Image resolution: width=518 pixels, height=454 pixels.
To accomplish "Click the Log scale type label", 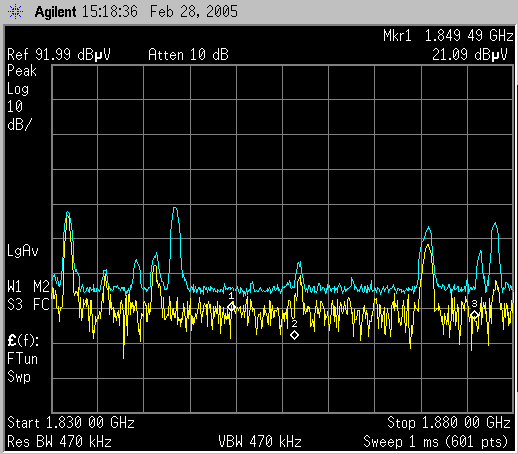I will [x=18, y=89].
